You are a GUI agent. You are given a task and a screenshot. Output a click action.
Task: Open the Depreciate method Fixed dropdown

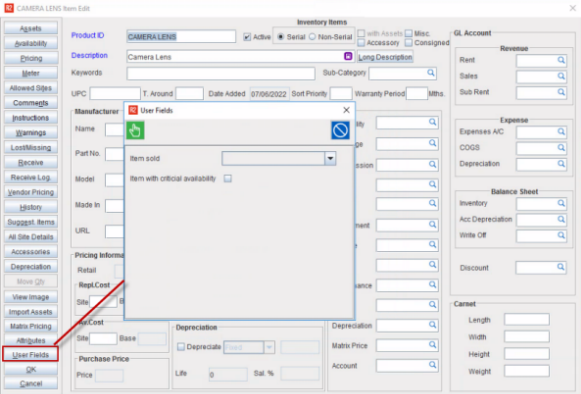(269, 347)
